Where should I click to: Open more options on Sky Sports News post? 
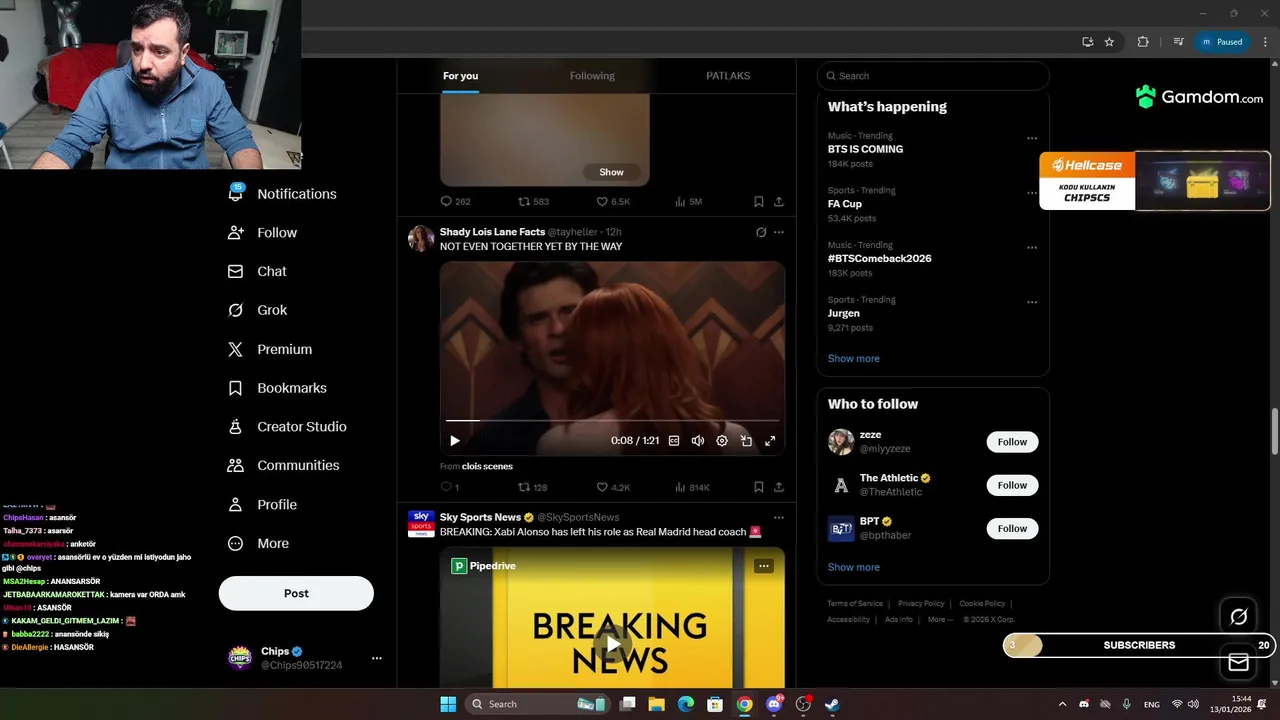pos(779,517)
